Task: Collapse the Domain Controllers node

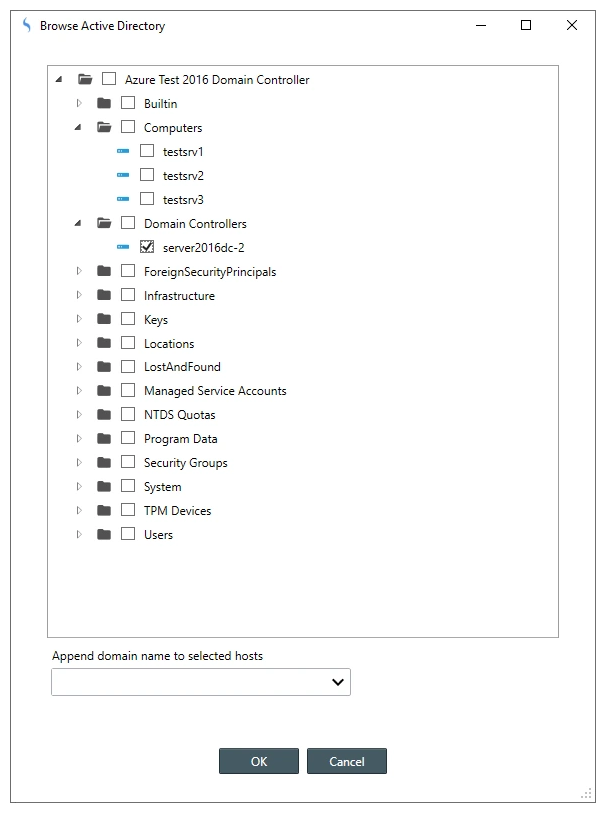Action: 79,224
